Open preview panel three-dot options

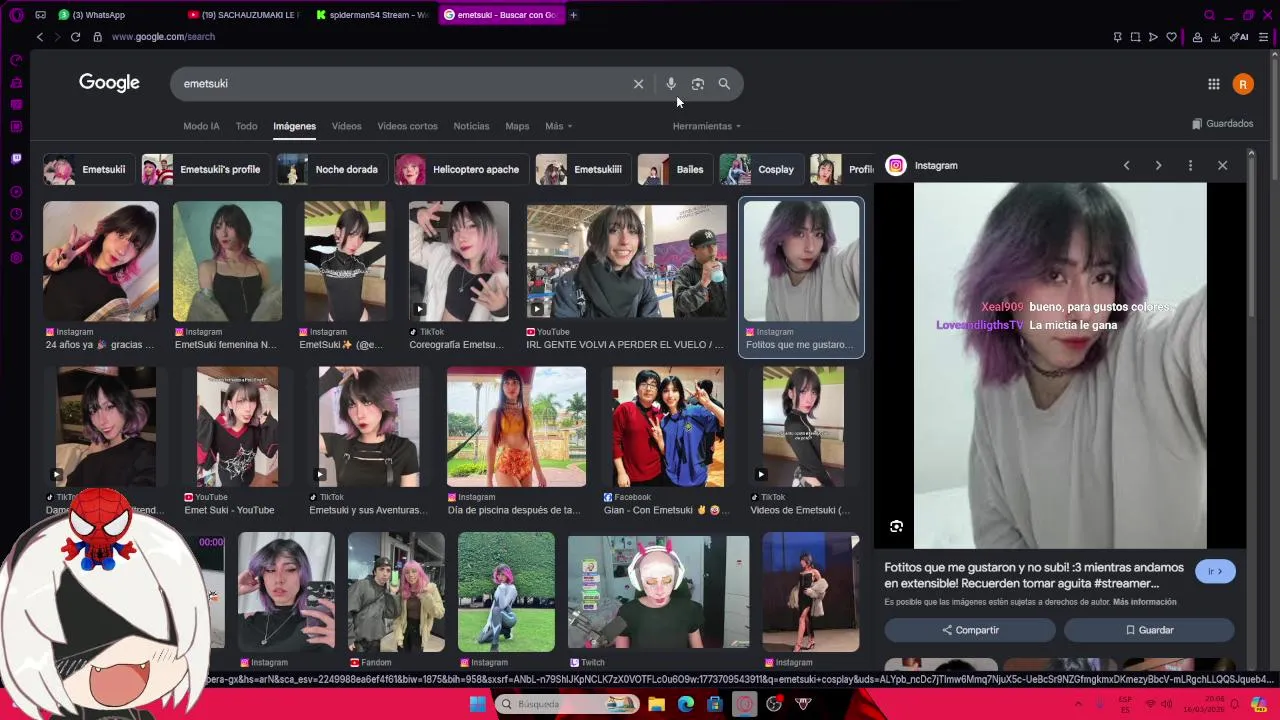1190,166
